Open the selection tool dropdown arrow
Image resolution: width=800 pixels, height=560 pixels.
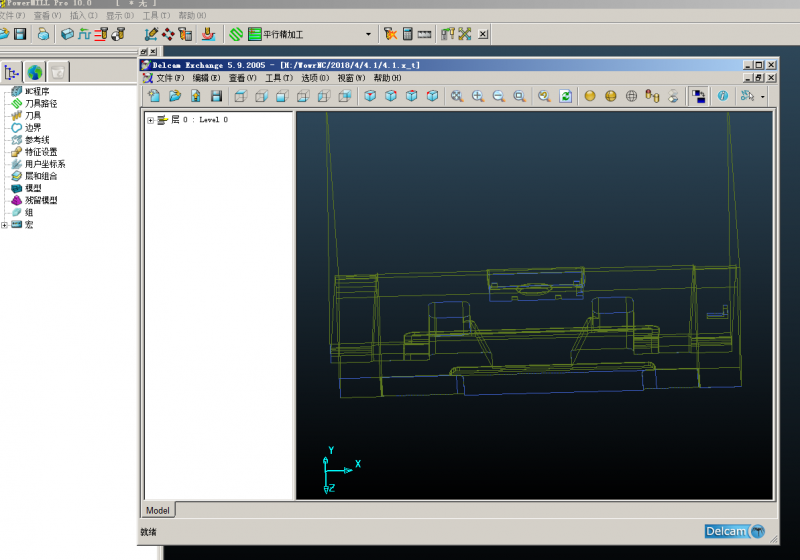click(x=763, y=96)
